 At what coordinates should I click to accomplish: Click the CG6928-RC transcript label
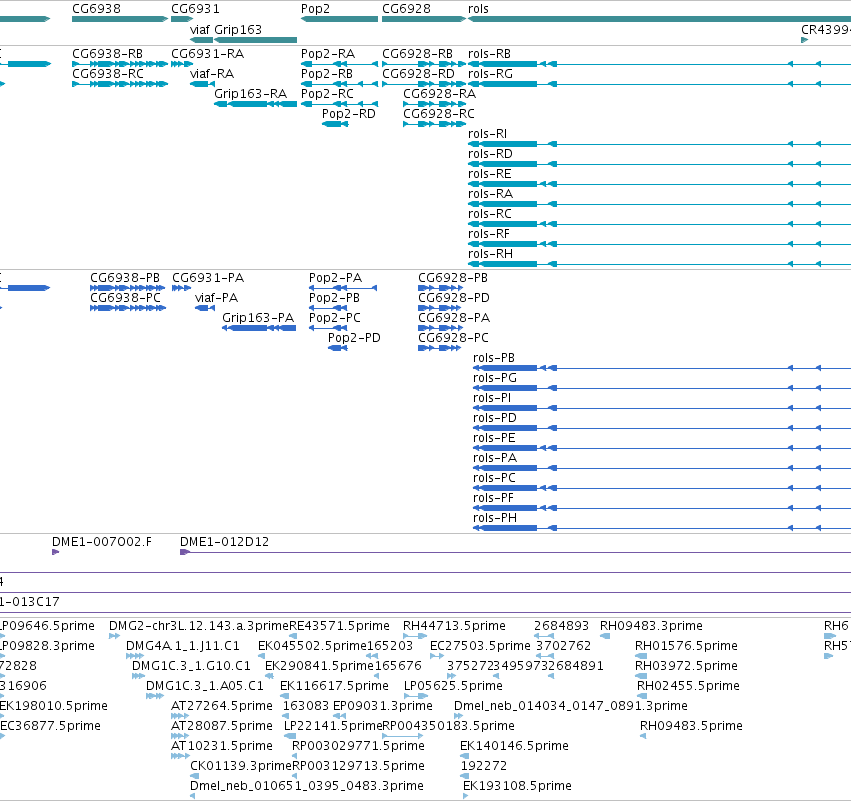pos(439,114)
